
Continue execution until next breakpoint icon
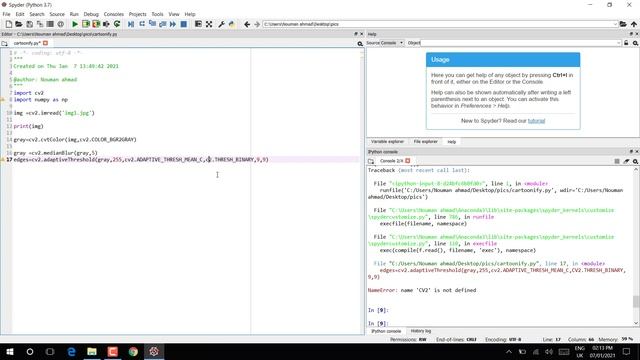pos(173,24)
